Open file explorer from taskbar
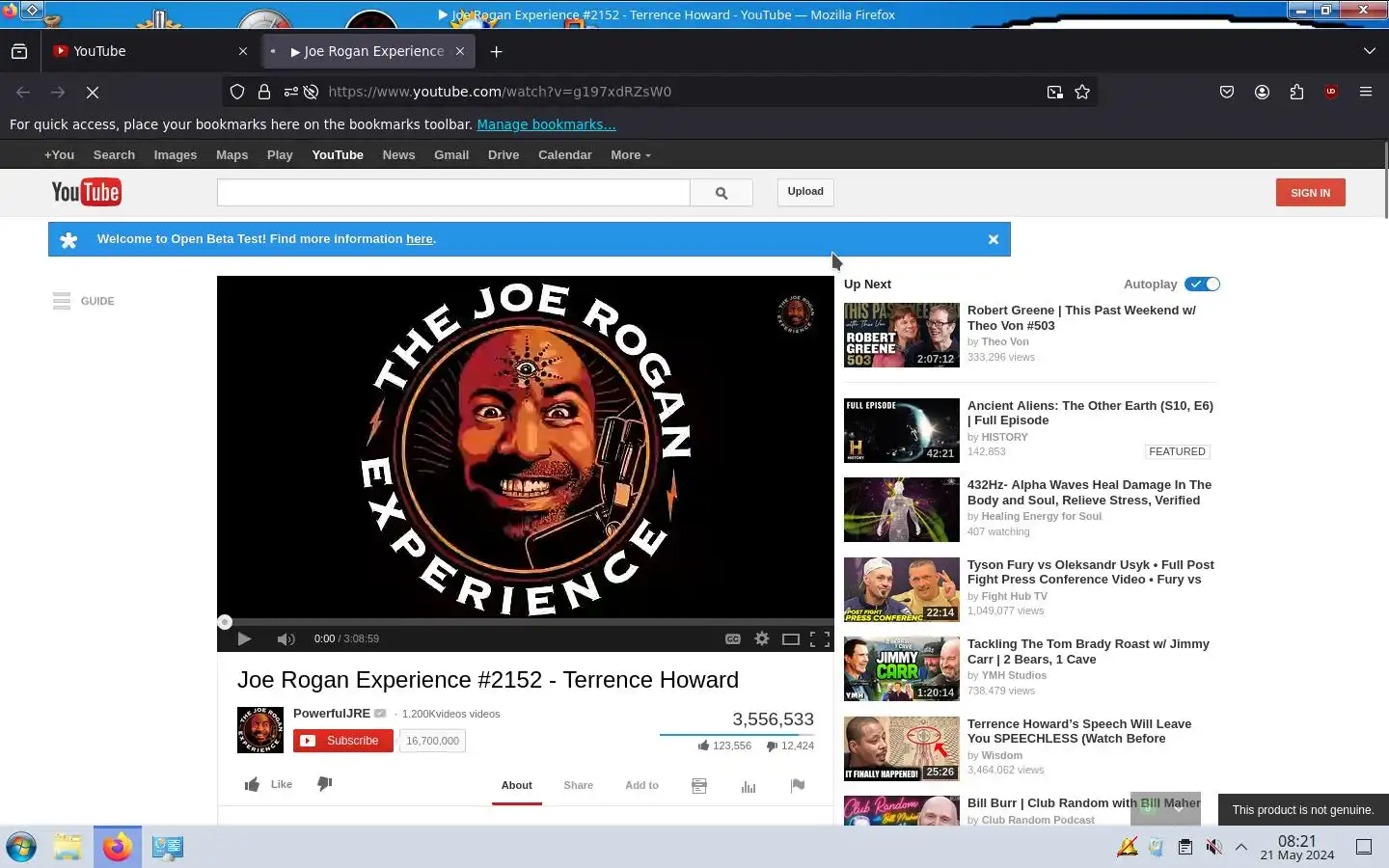This screenshot has height=868, width=1389. click(x=68, y=848)
